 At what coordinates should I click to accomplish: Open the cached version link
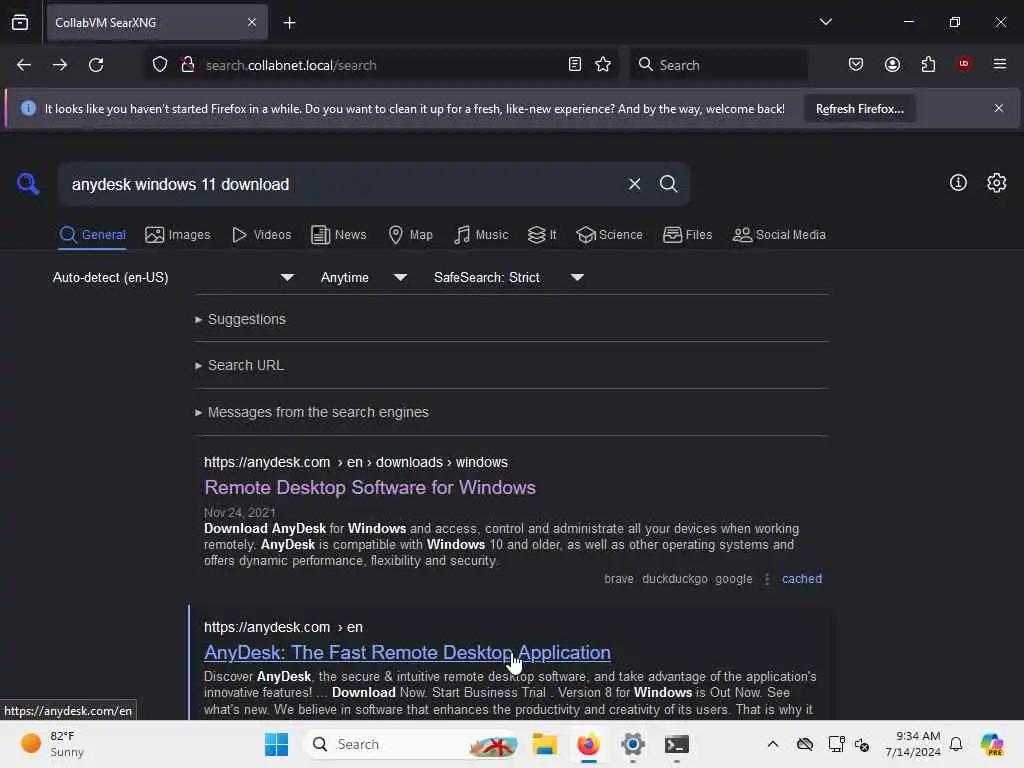[x=801, y=579]
